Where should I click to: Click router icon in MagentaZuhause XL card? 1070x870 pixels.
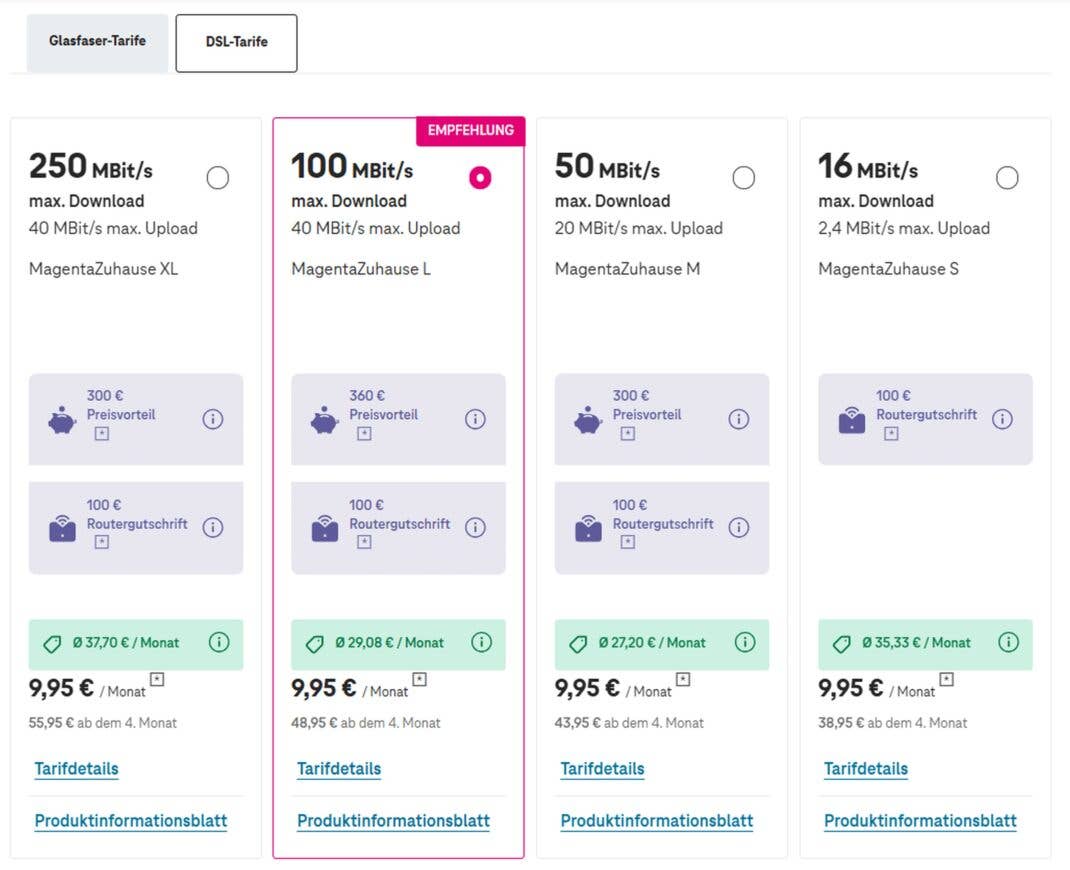(x=62, y=528)
